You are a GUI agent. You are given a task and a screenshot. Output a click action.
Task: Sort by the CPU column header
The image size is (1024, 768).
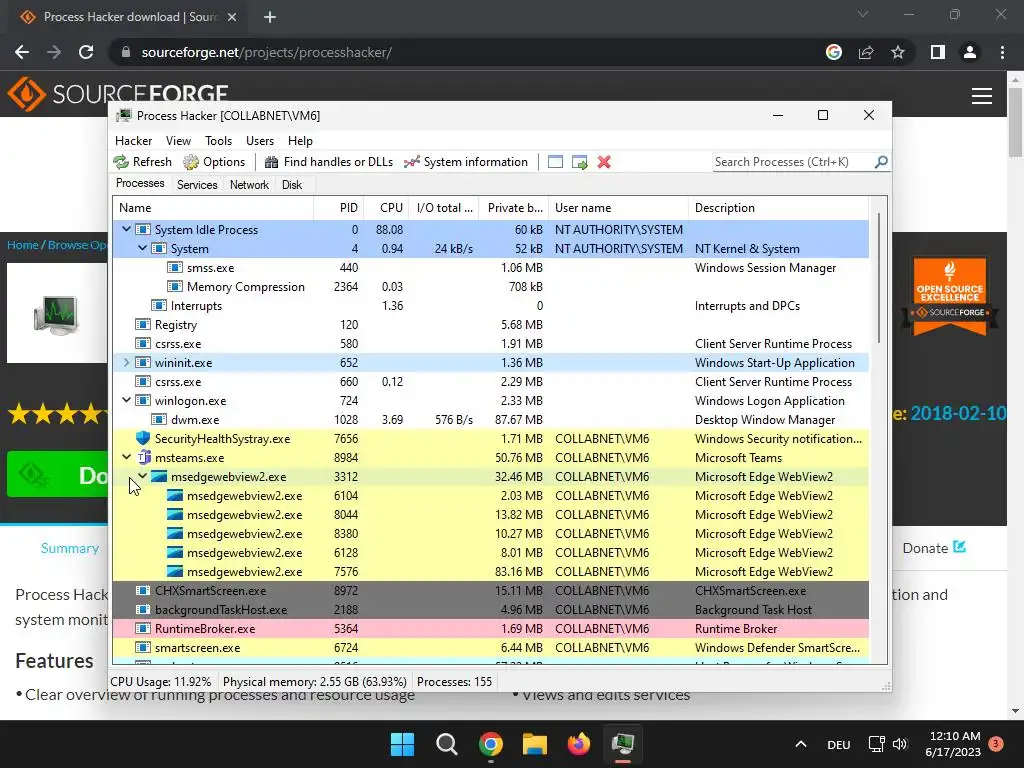[387, 208]
